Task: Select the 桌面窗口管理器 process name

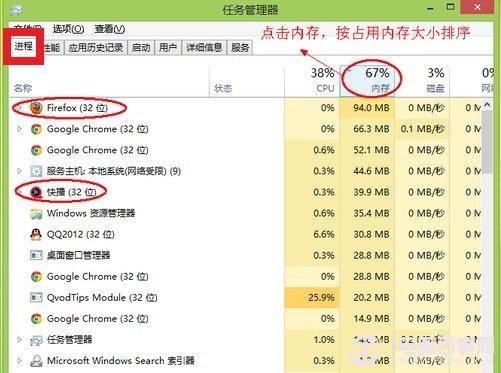Action: (78, 255)
